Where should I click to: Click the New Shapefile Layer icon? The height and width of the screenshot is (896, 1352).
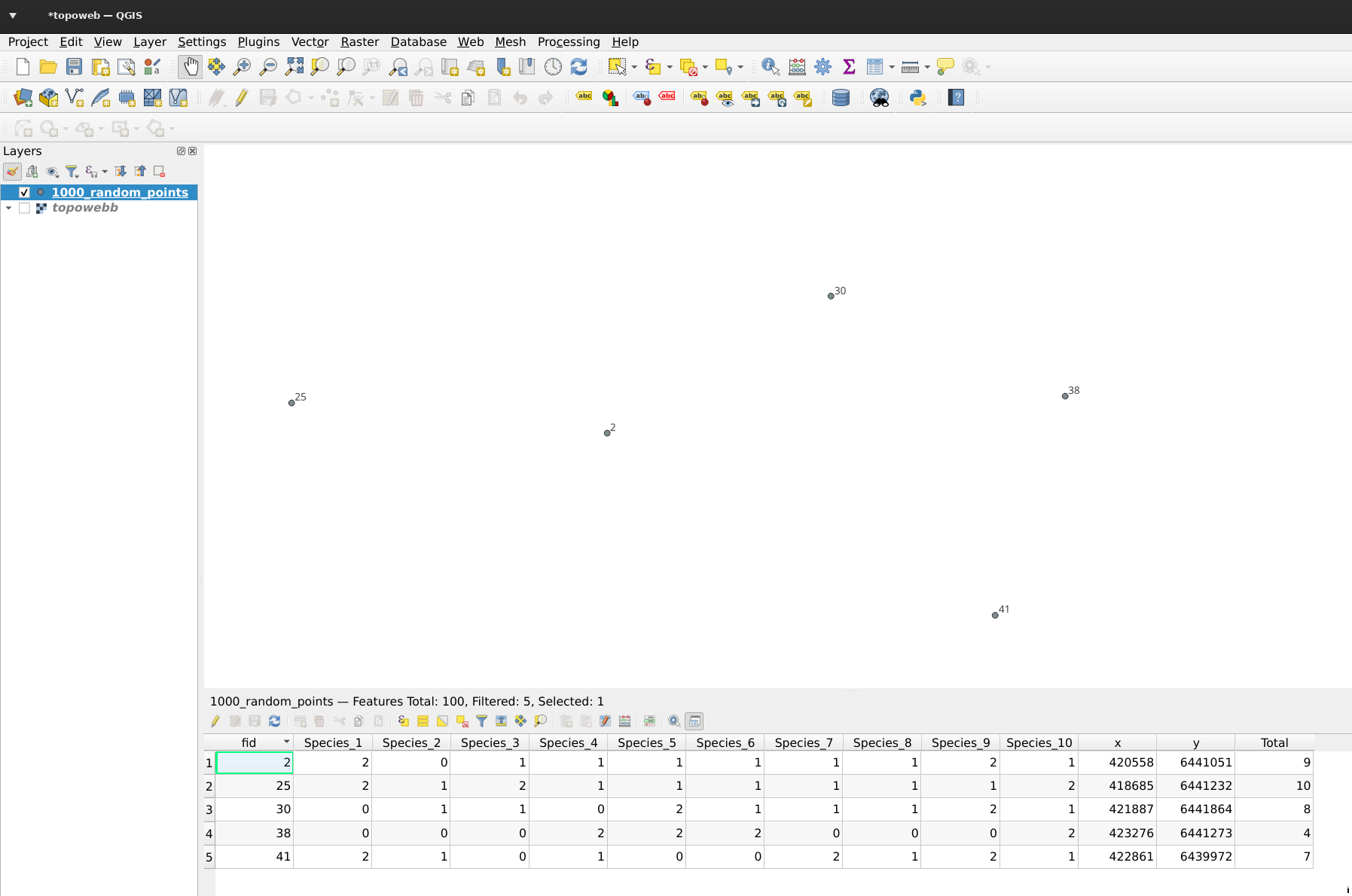tap(74, 98)
